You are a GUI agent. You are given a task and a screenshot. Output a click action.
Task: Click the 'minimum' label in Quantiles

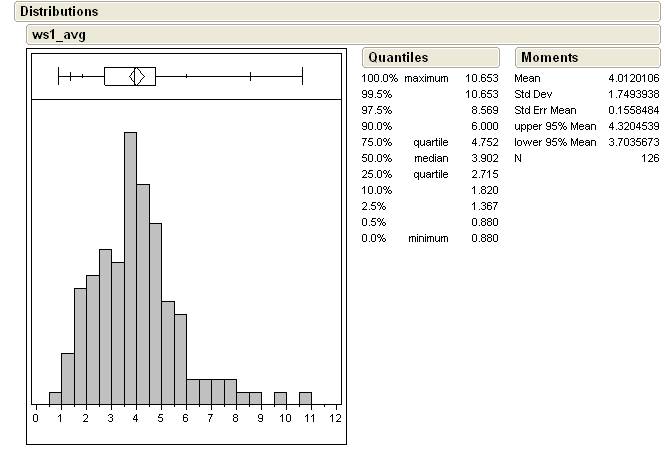point(428,238)
